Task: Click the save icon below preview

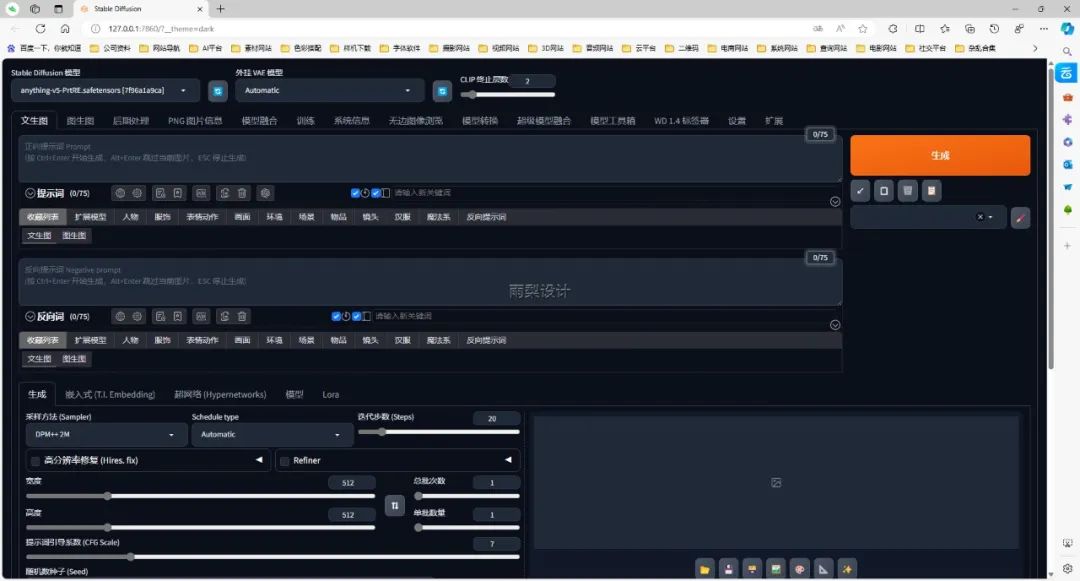Action: tap(729, 569)
